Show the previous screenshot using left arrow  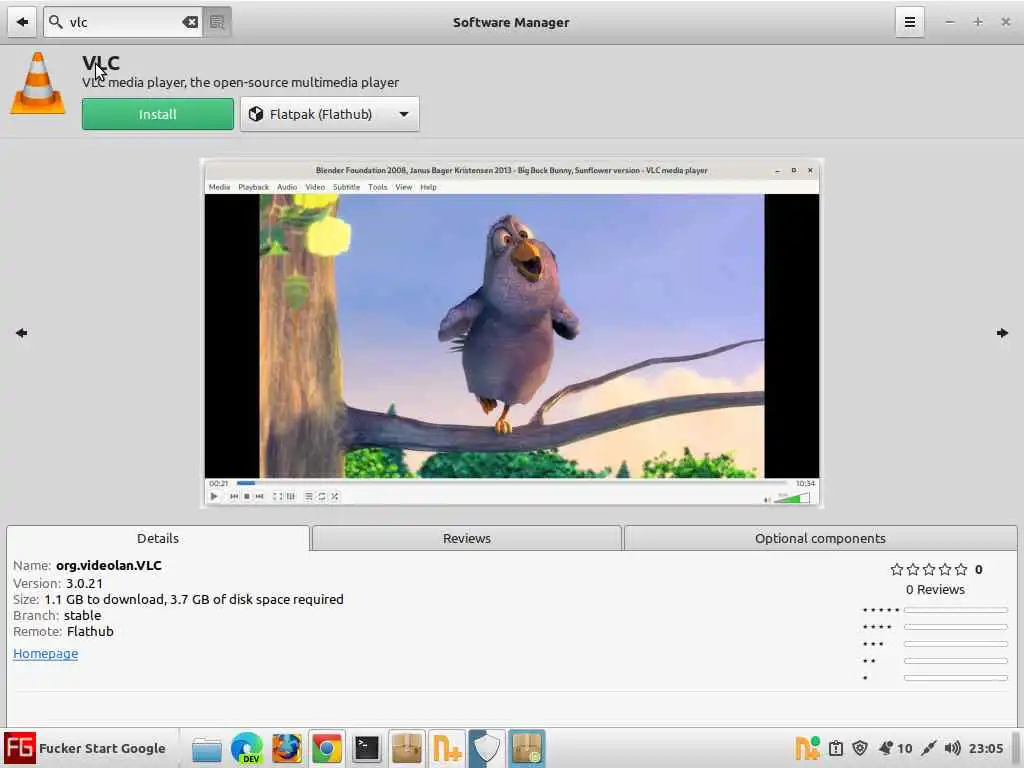coord(22,333)
